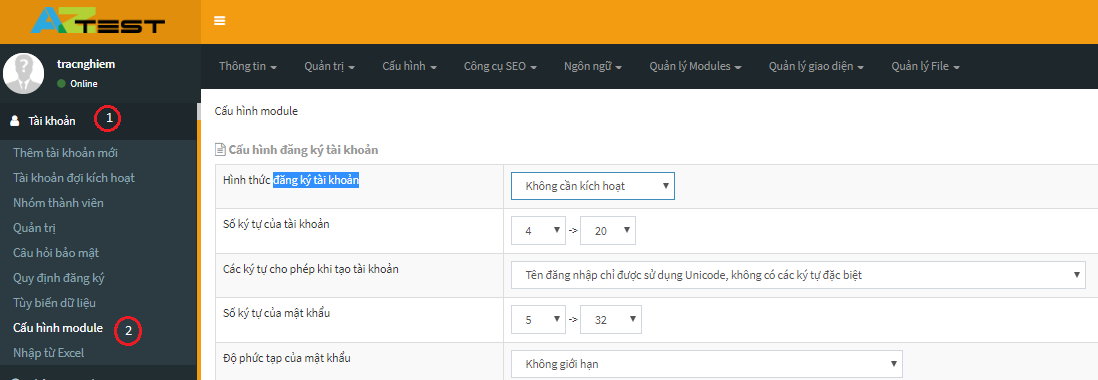Select Nhập từ Excel in the sidebar
Screen dimensions: 1098x380
(48, 353)
